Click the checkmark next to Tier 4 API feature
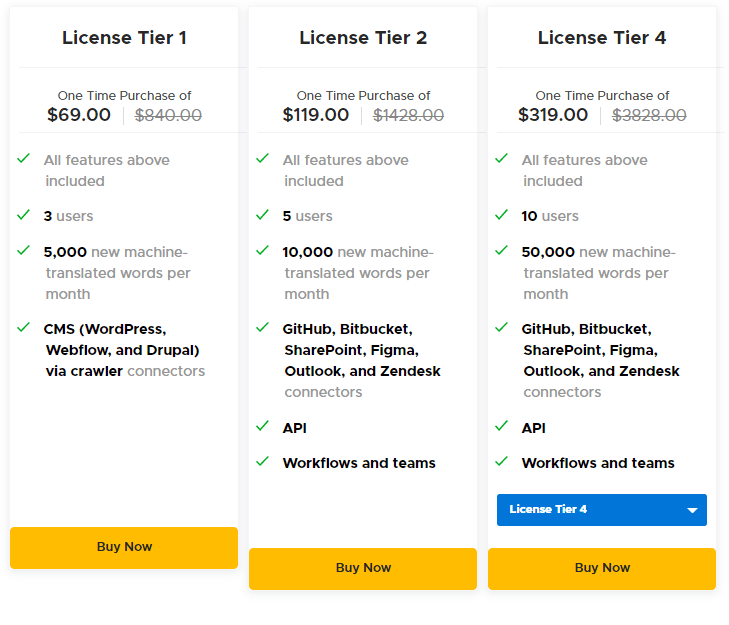Viewport: 729px width, 625px height. click(502, 426)
